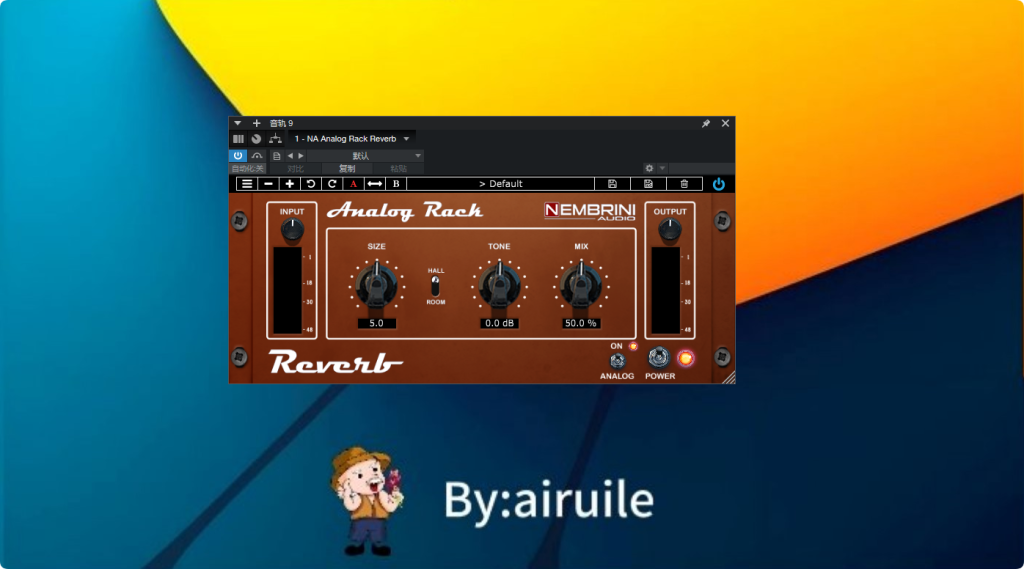Click the sidechain arc icon
The width and height of the screenshot is (1024, 569).
257,156
